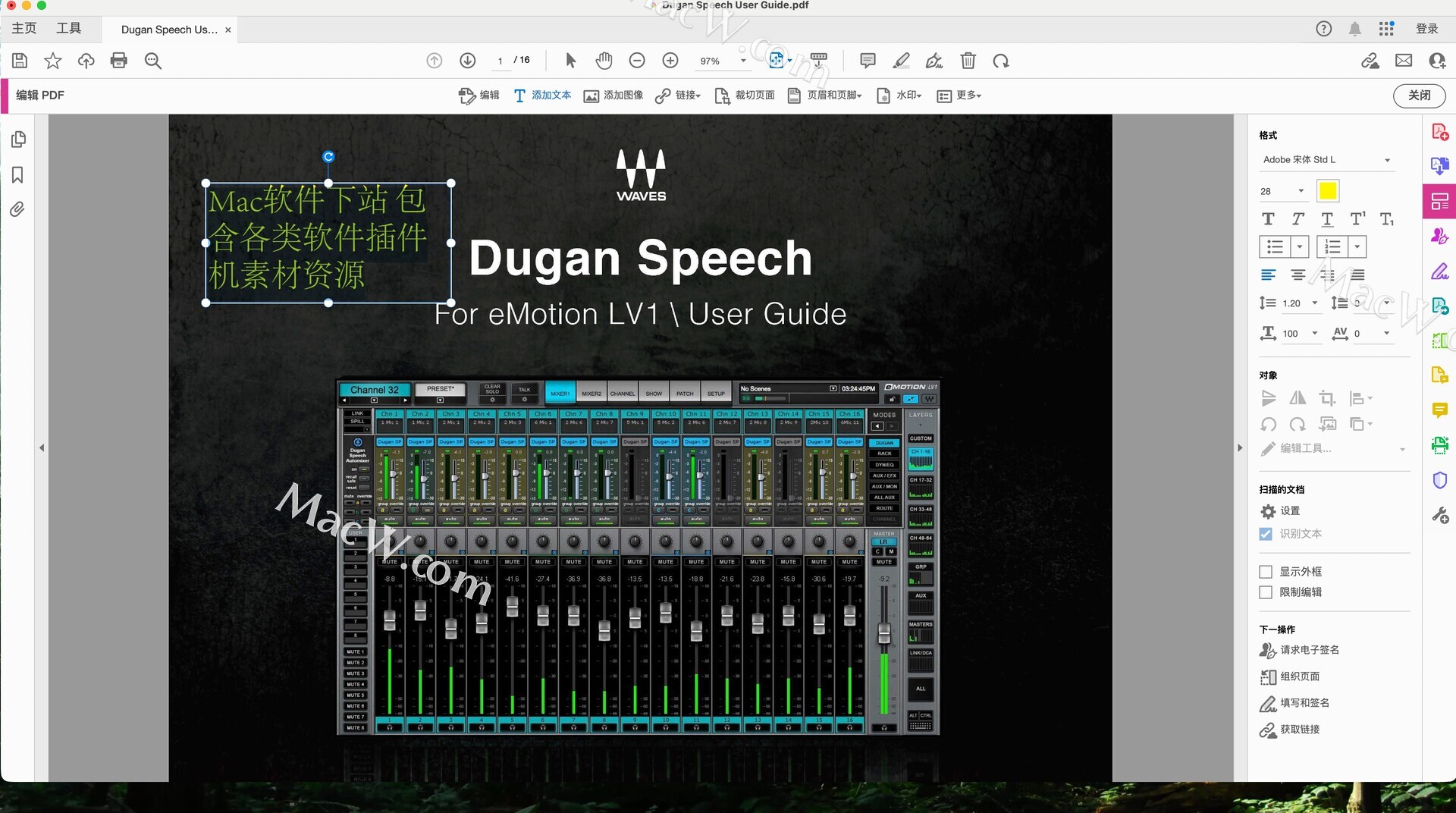The image size is (1456, 813).
Task: Click the print icon in the toolbar
Action: click(118, 61)
